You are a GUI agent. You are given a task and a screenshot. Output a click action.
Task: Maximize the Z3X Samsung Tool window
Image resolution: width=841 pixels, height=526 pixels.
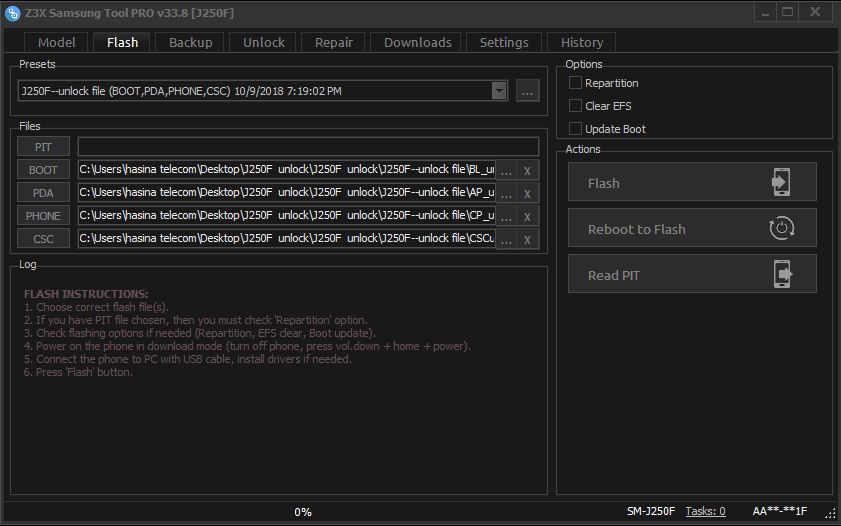(x=787, y=12)
